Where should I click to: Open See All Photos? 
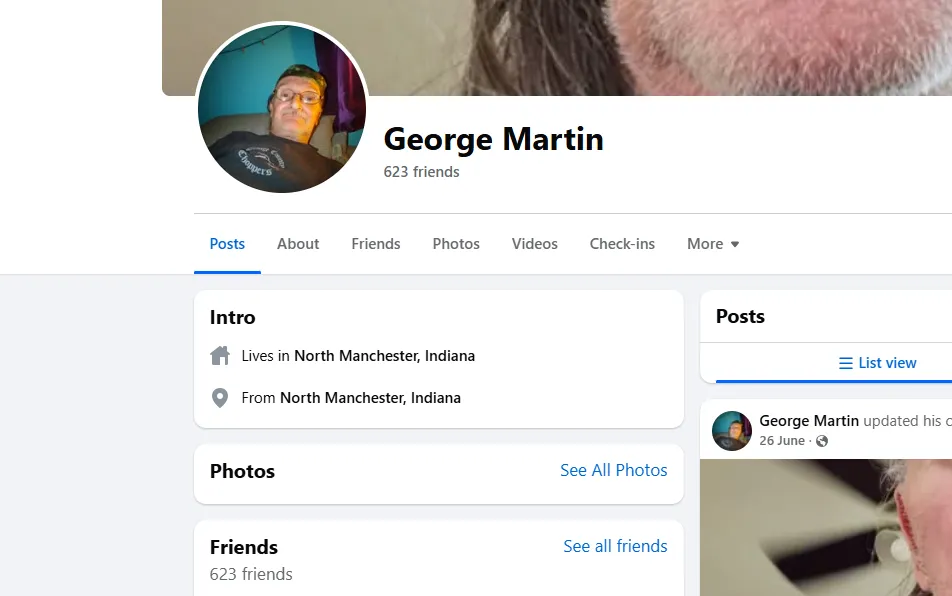point(613,470)
